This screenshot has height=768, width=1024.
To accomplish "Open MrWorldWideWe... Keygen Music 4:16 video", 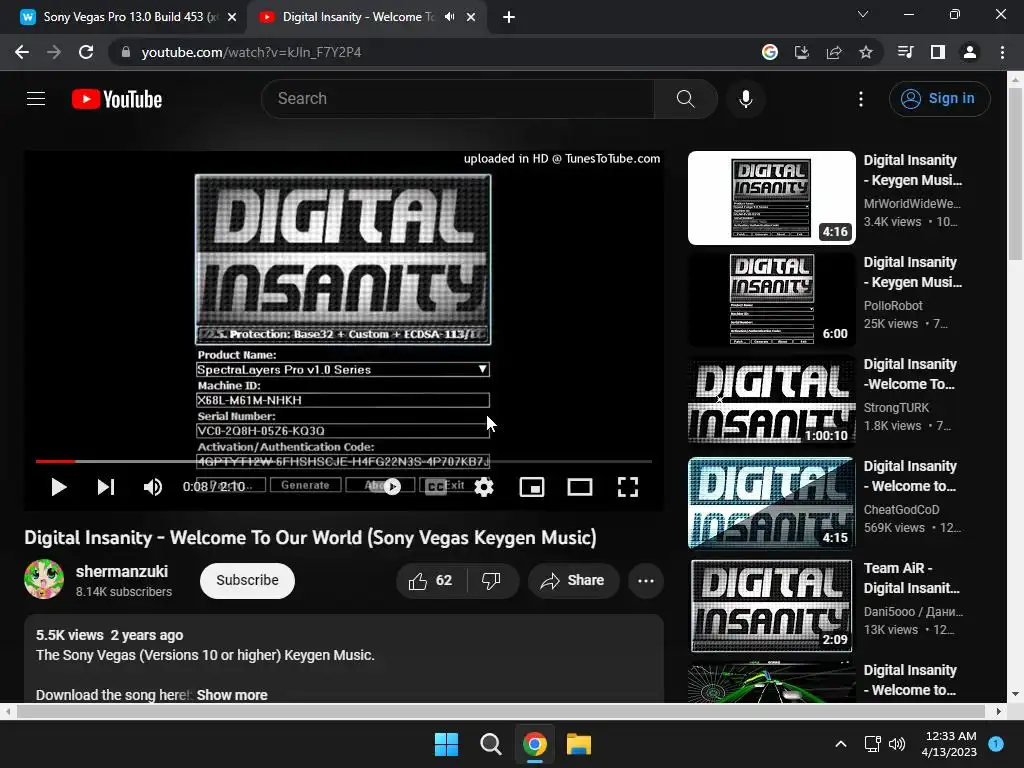I will 772,198.
